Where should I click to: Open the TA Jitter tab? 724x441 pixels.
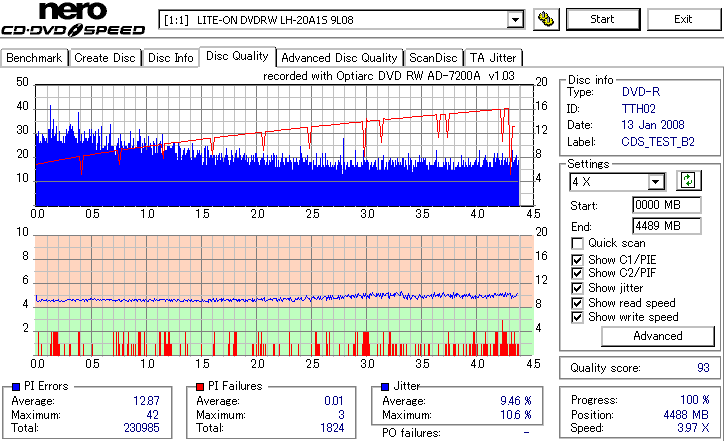click(x=493, y=58)
